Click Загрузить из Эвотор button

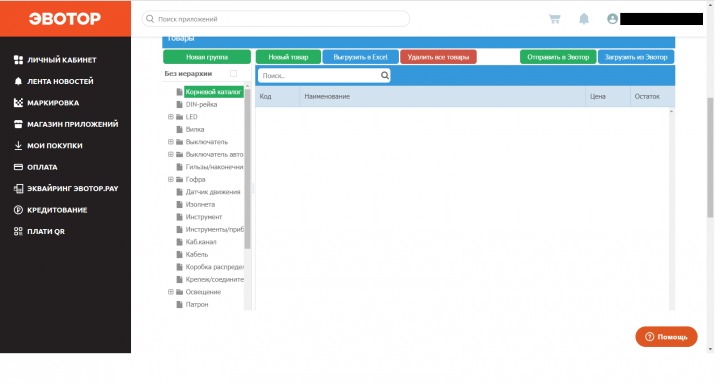pyautogui.click(x=636, y=57)
